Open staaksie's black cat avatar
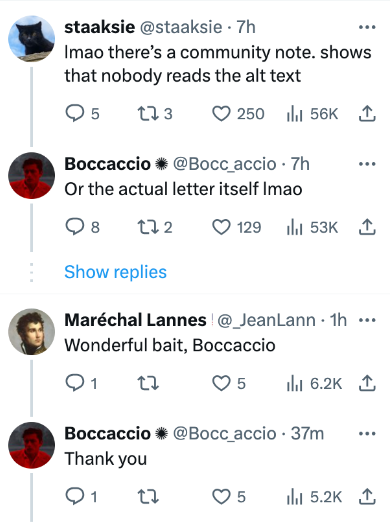 point(31,38)
